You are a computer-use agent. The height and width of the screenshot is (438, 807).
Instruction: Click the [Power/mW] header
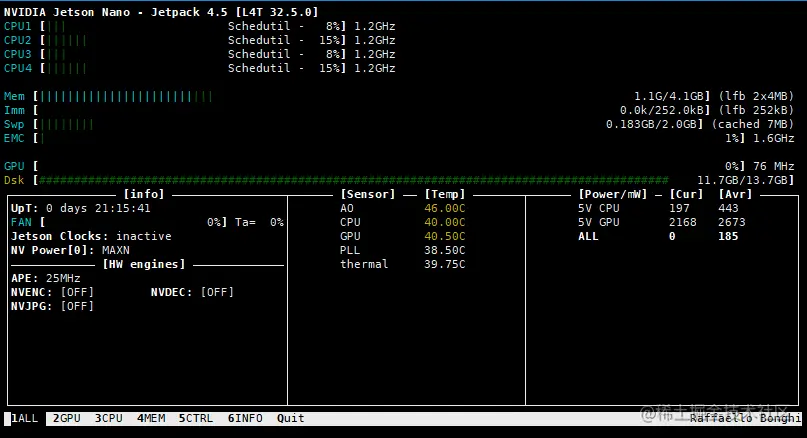click(x=612, y=194)
